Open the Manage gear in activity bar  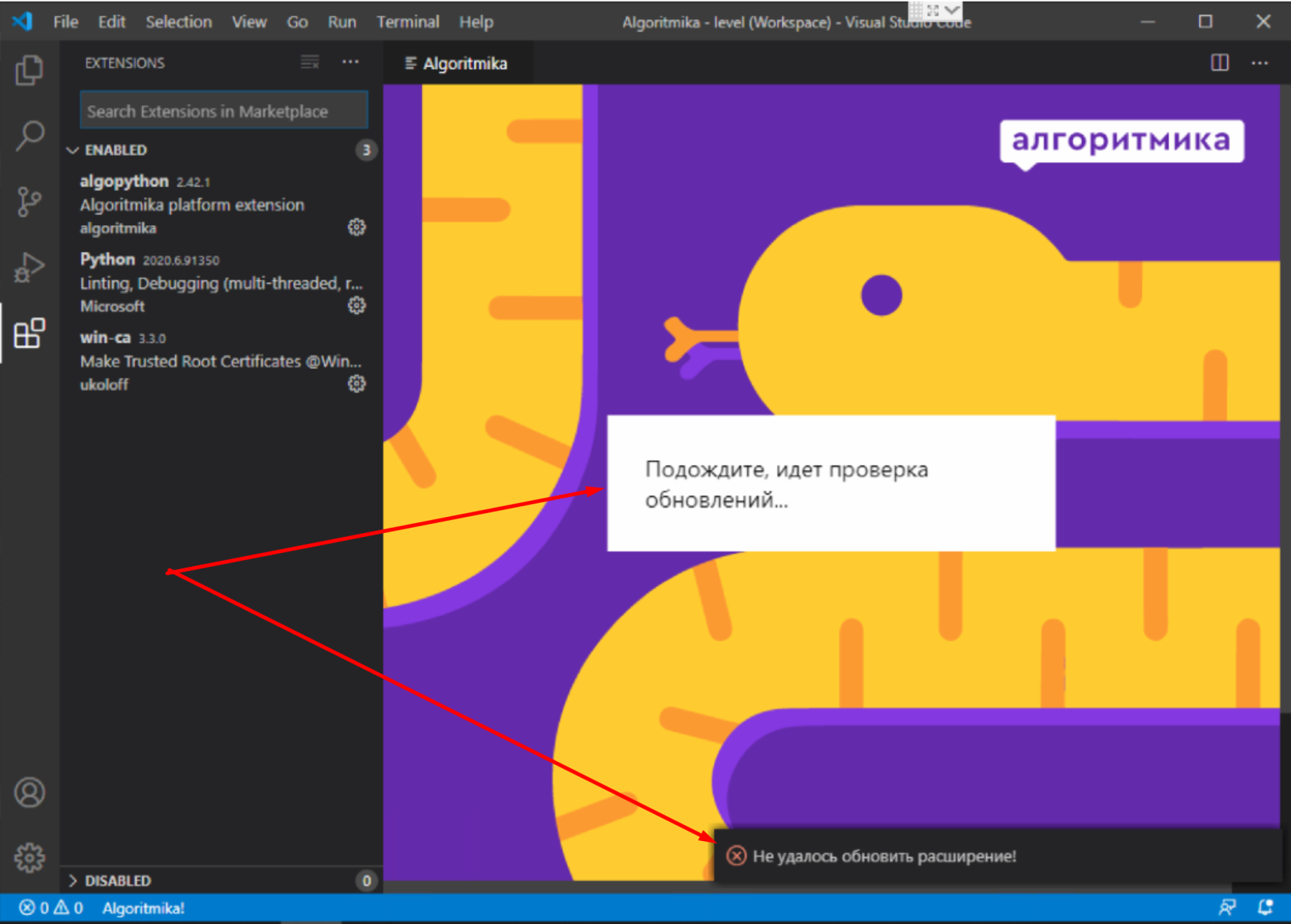(x=29, y=857)
